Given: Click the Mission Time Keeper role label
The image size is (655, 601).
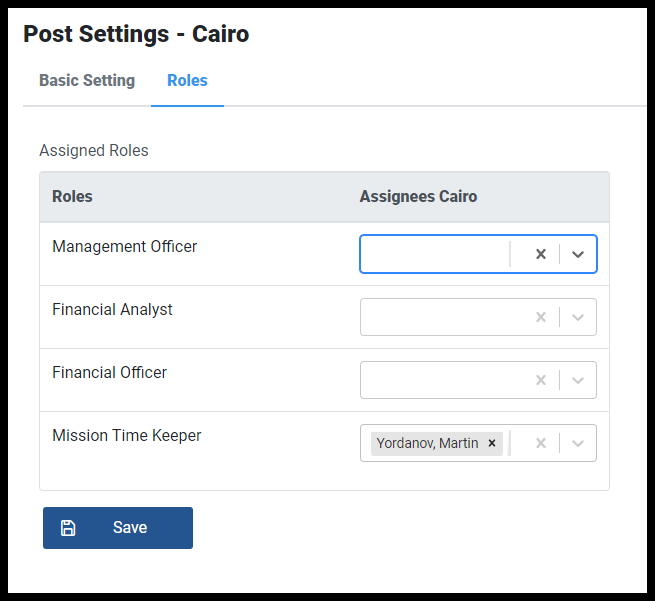Looking at the screenshot, I should pos(127,435).
